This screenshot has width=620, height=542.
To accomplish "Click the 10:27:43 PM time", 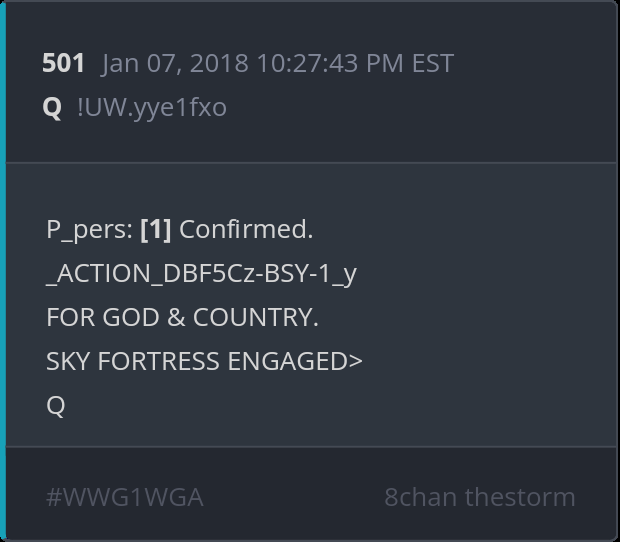I will [330, 63].
